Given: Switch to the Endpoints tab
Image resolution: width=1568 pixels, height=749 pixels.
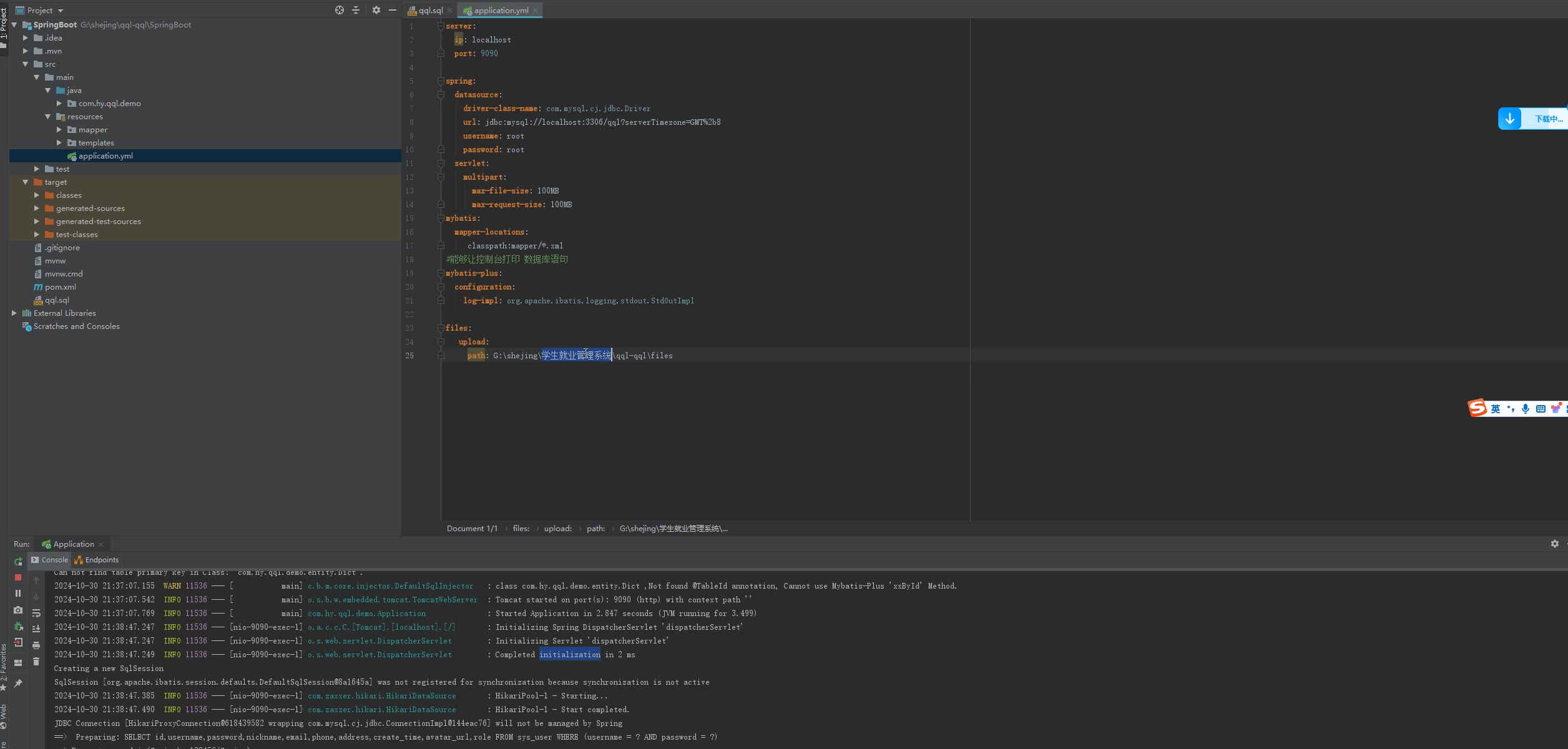Looking at the screenshot, I should [x=101, y=560].
